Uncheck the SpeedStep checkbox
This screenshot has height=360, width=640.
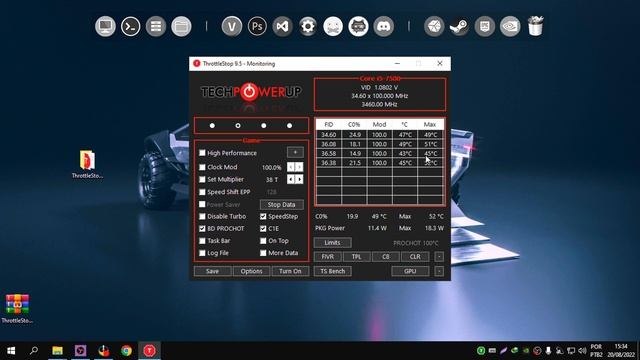click(263, 216)
